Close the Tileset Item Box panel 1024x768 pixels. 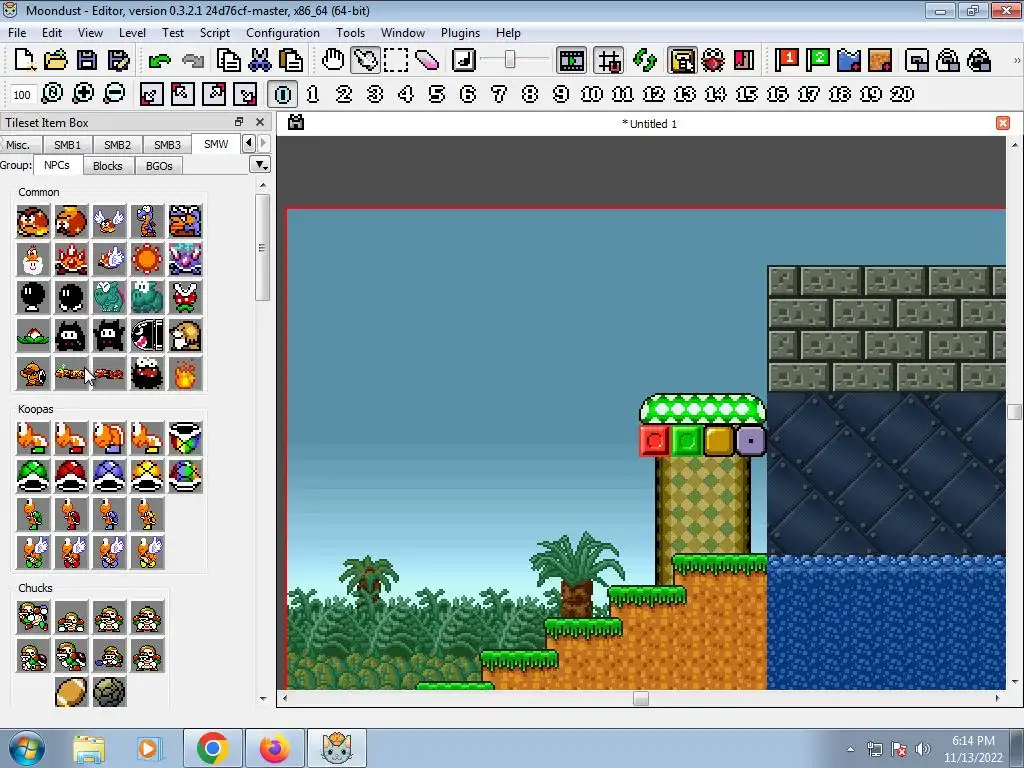260,122
